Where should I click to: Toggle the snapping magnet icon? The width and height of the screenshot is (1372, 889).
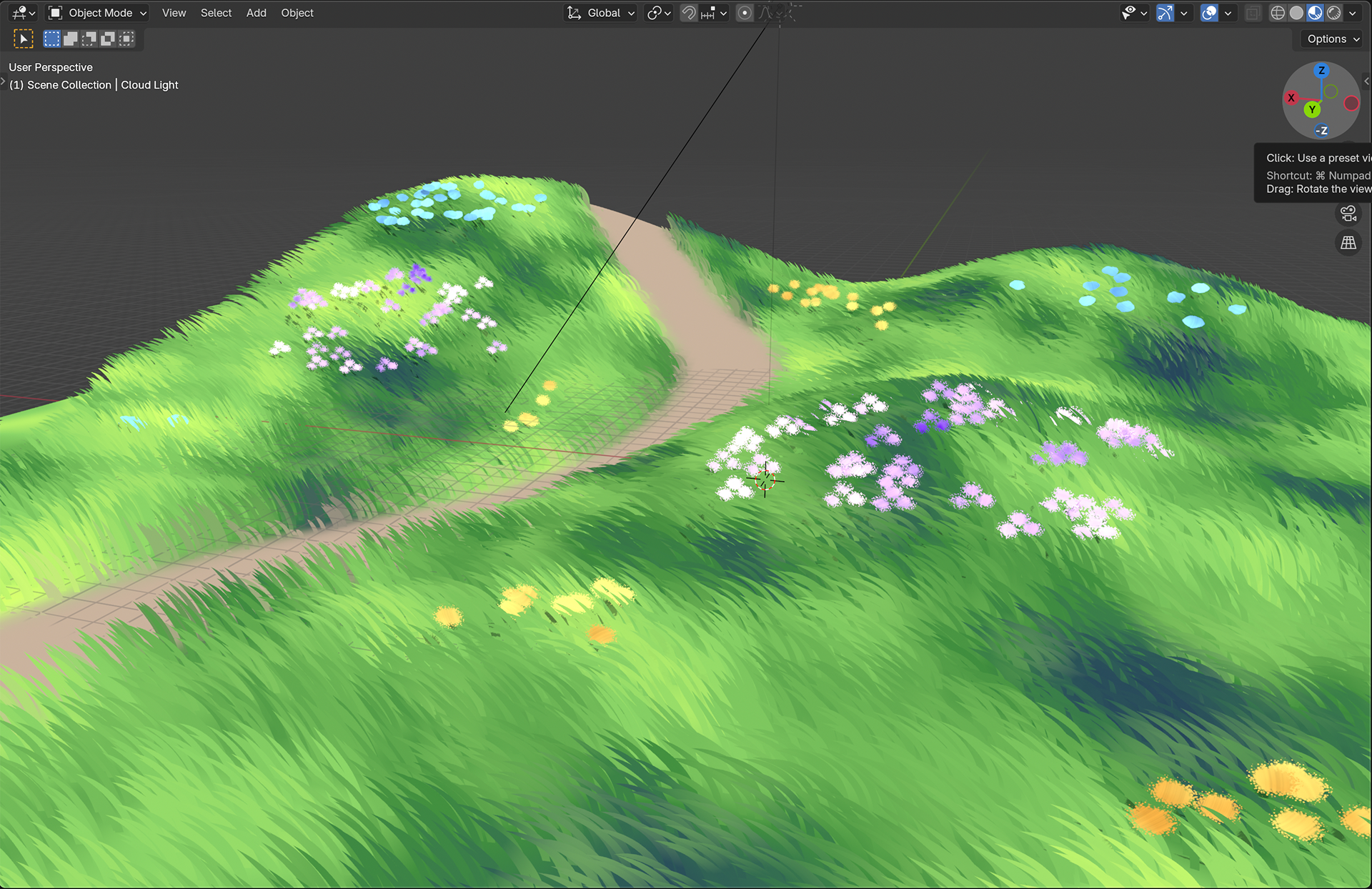pos(688,13)
